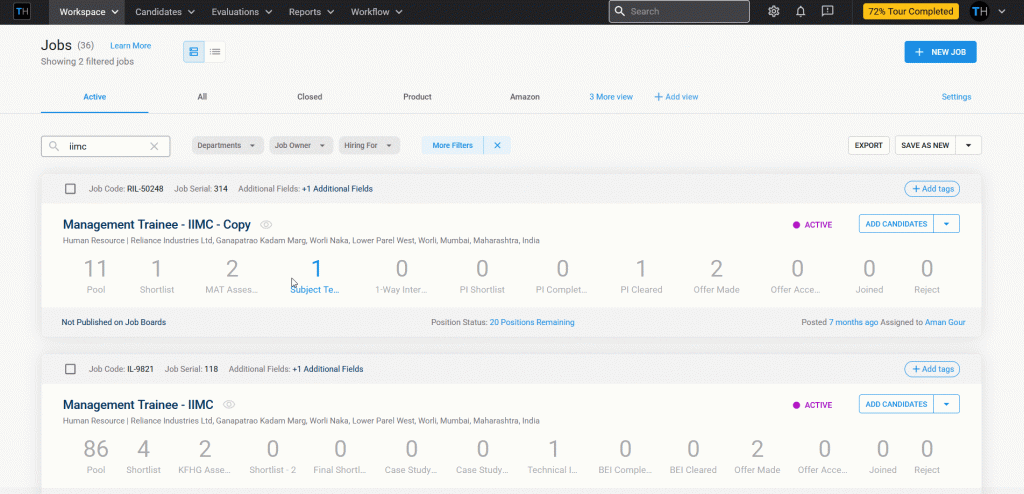Open dropdown arrow next to SAVE AS NEW

click(968, 145)
